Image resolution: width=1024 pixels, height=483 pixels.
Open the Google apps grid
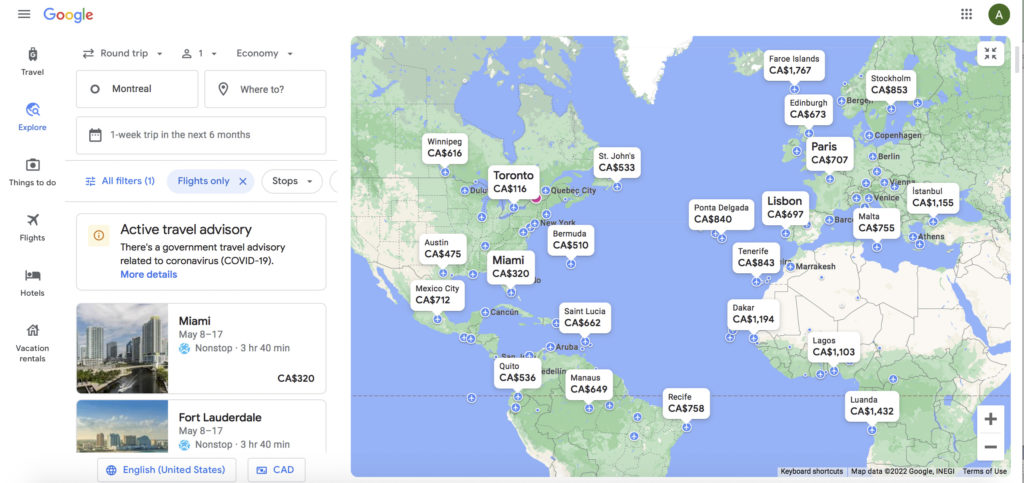[x=966, y=14]
